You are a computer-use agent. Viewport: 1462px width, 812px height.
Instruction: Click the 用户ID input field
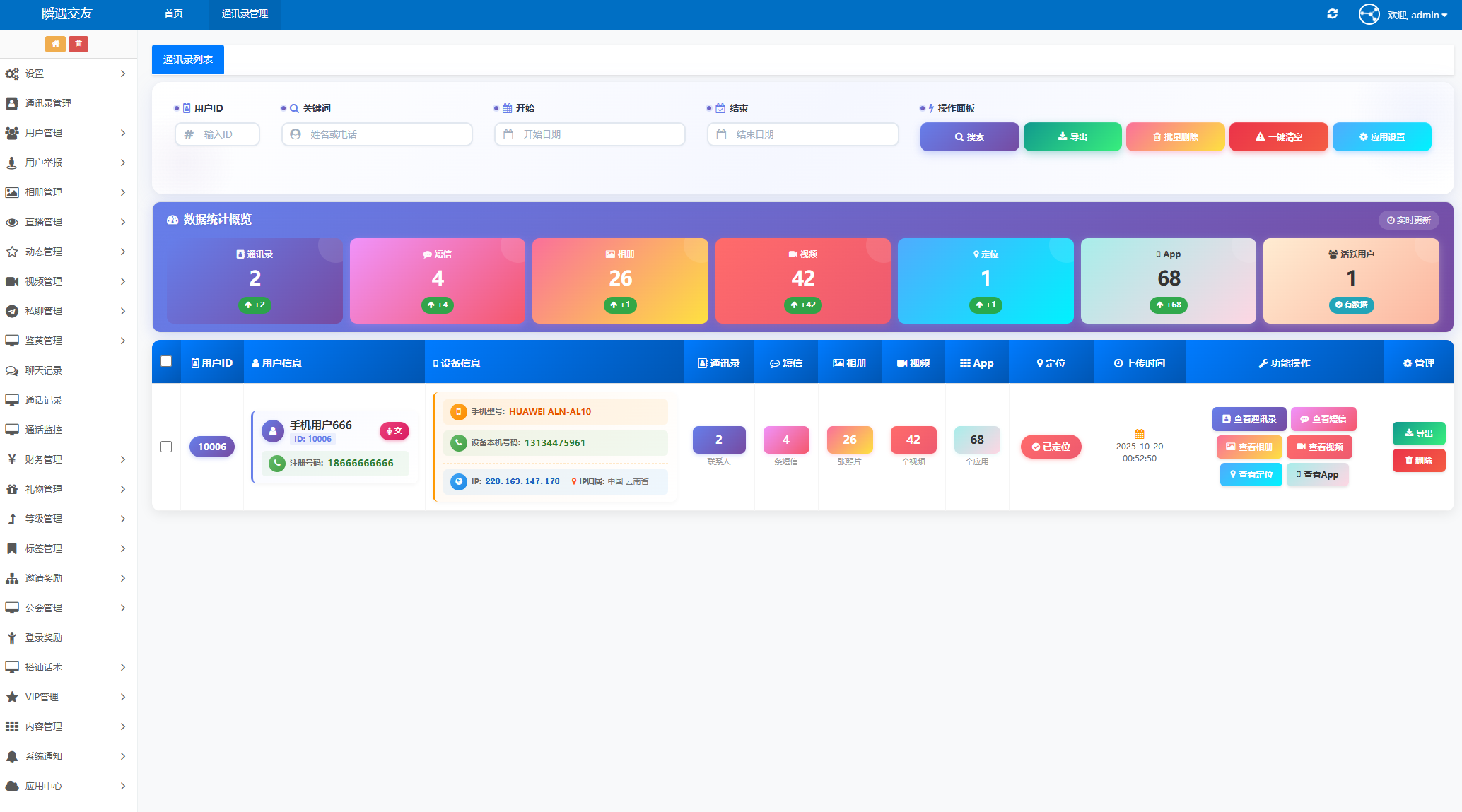pos(217,134)
